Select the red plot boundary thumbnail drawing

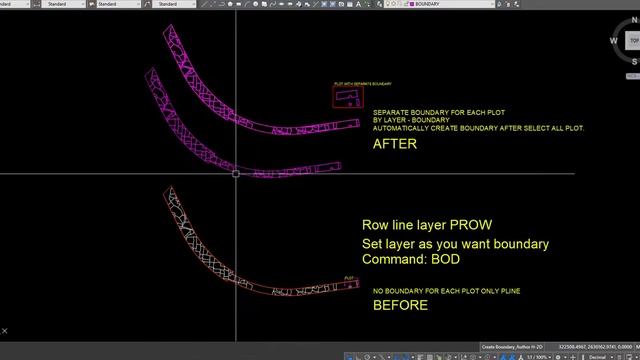[x=348, y=97]
